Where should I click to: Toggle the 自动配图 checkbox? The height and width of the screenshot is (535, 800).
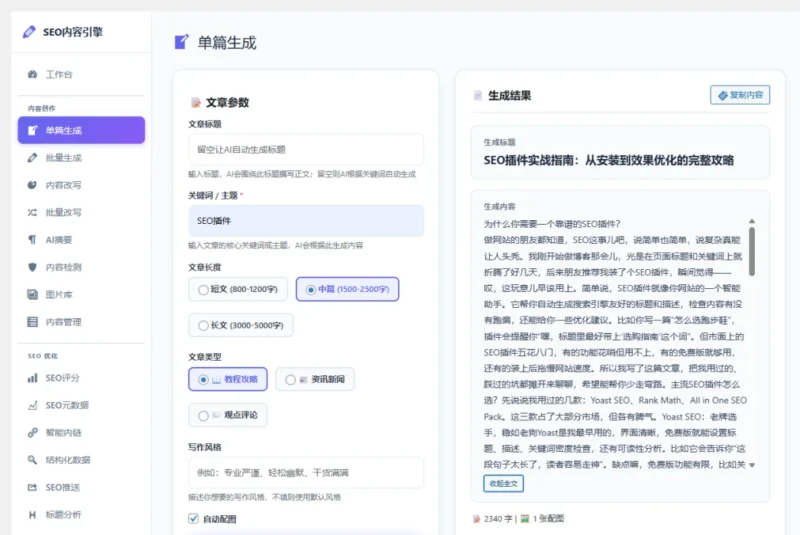tap(193, 519)
